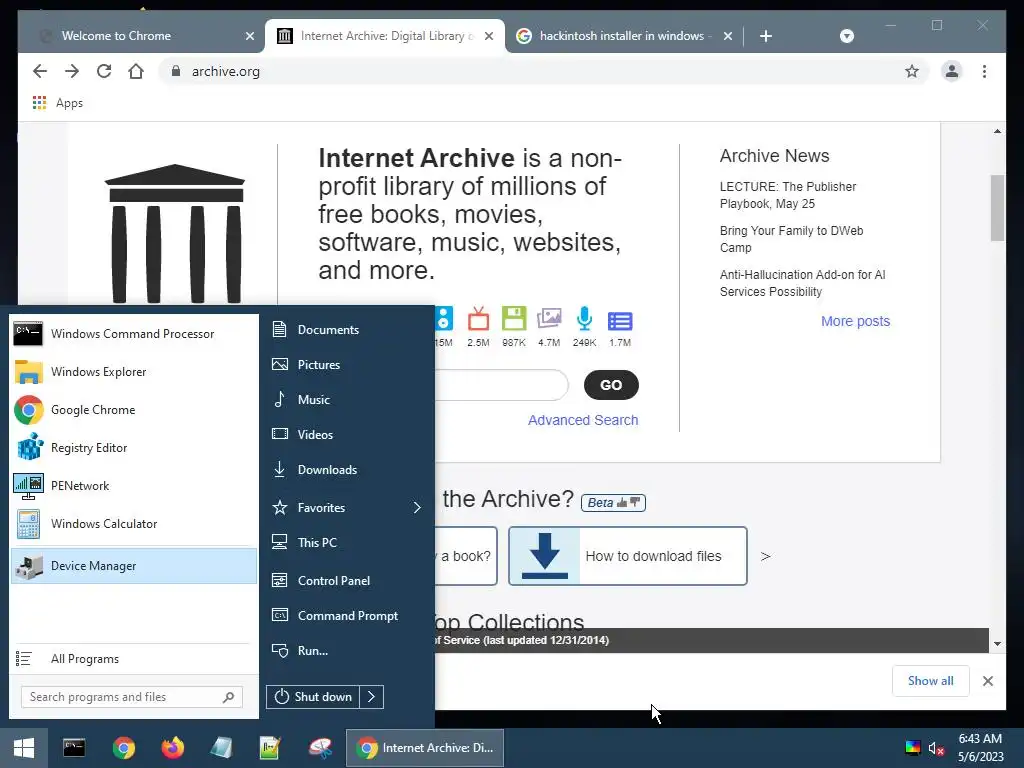Click the muted volume tray icon
This screenshot has height=768, width=1024.
936,748
